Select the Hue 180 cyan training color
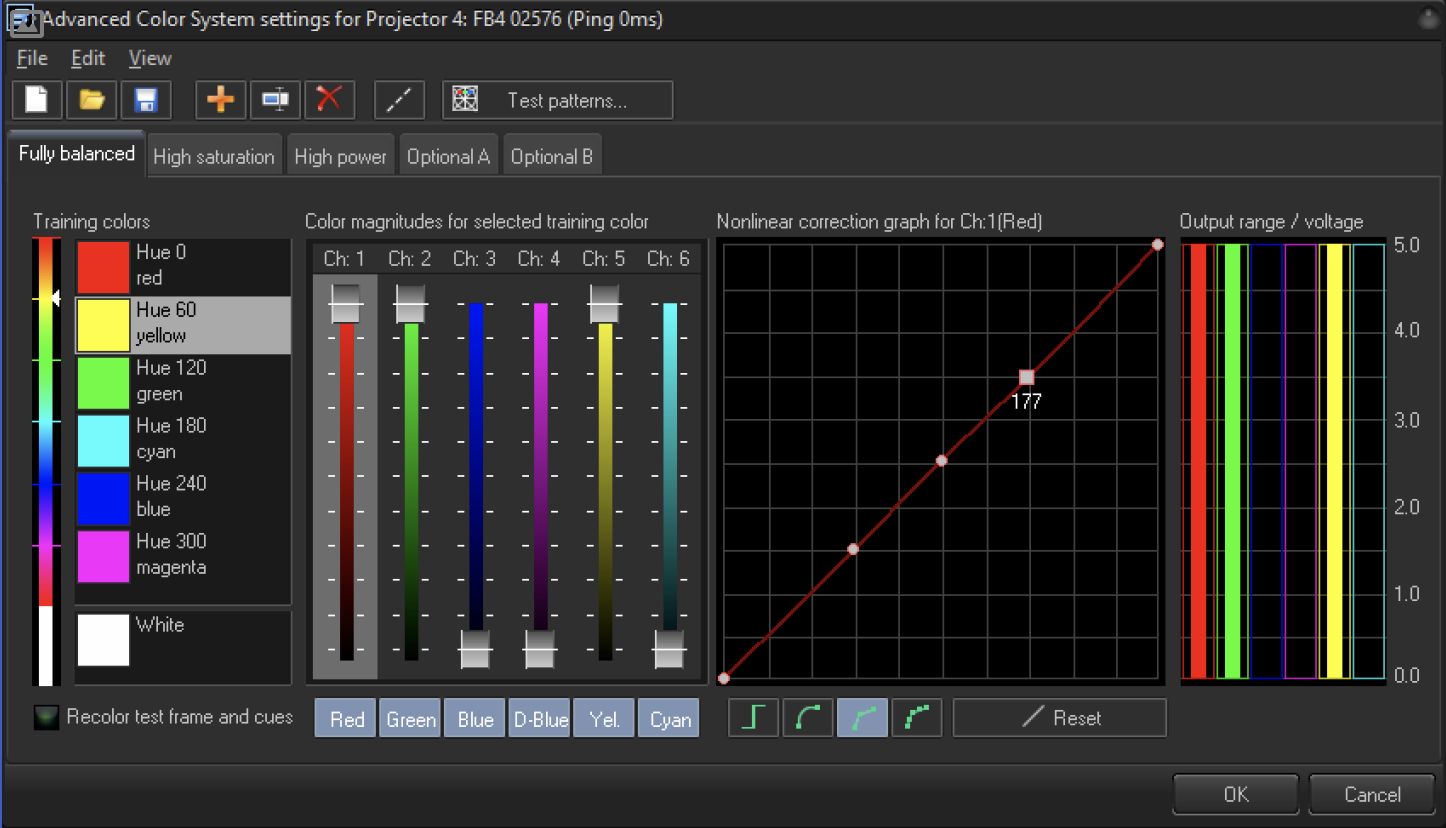 pyautogui.click(x=183, y=439)
